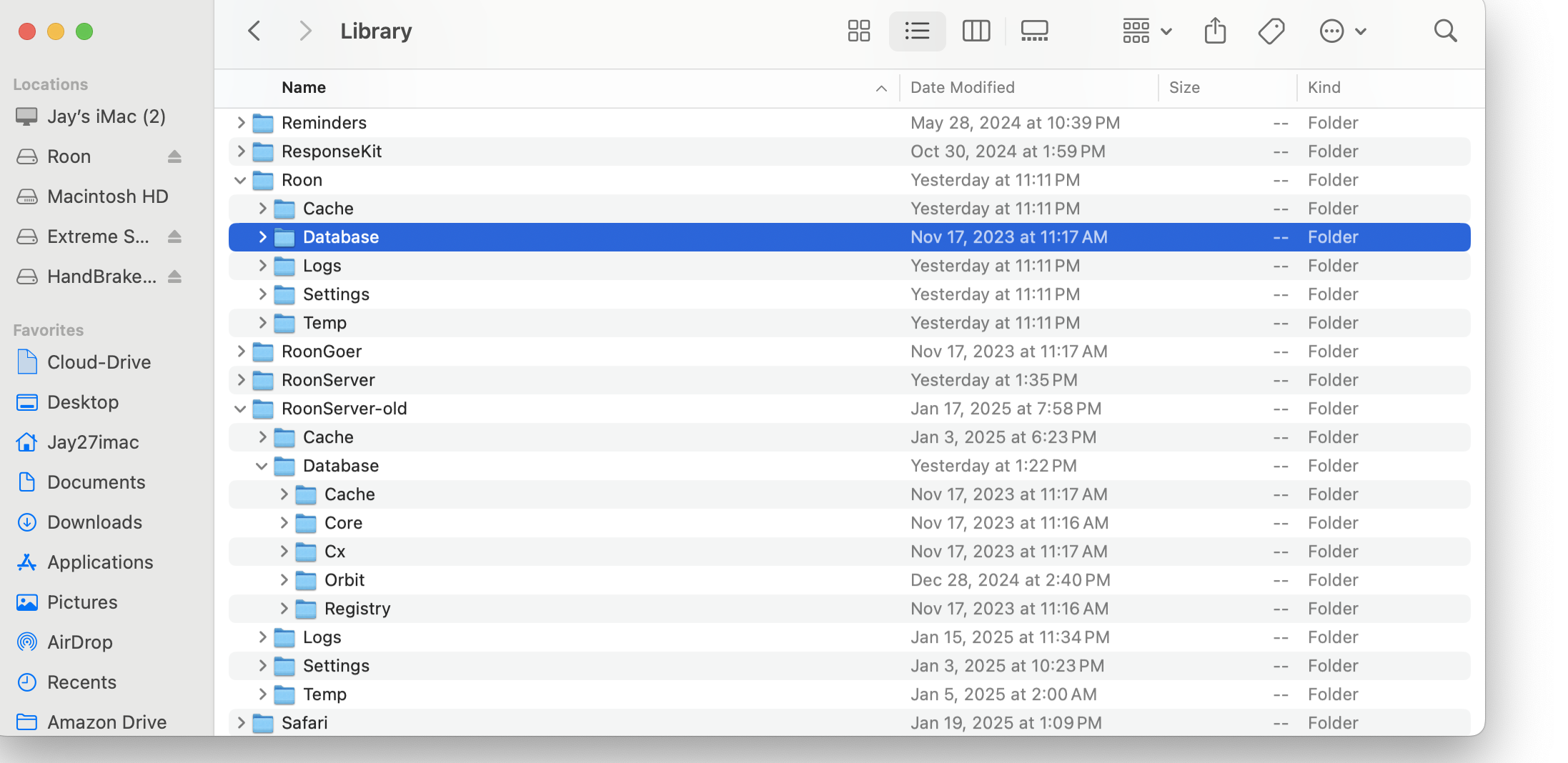
Task: Click 'Oct 30, 2024 at 1:59 PM' date
Action: coord(1008,151)
